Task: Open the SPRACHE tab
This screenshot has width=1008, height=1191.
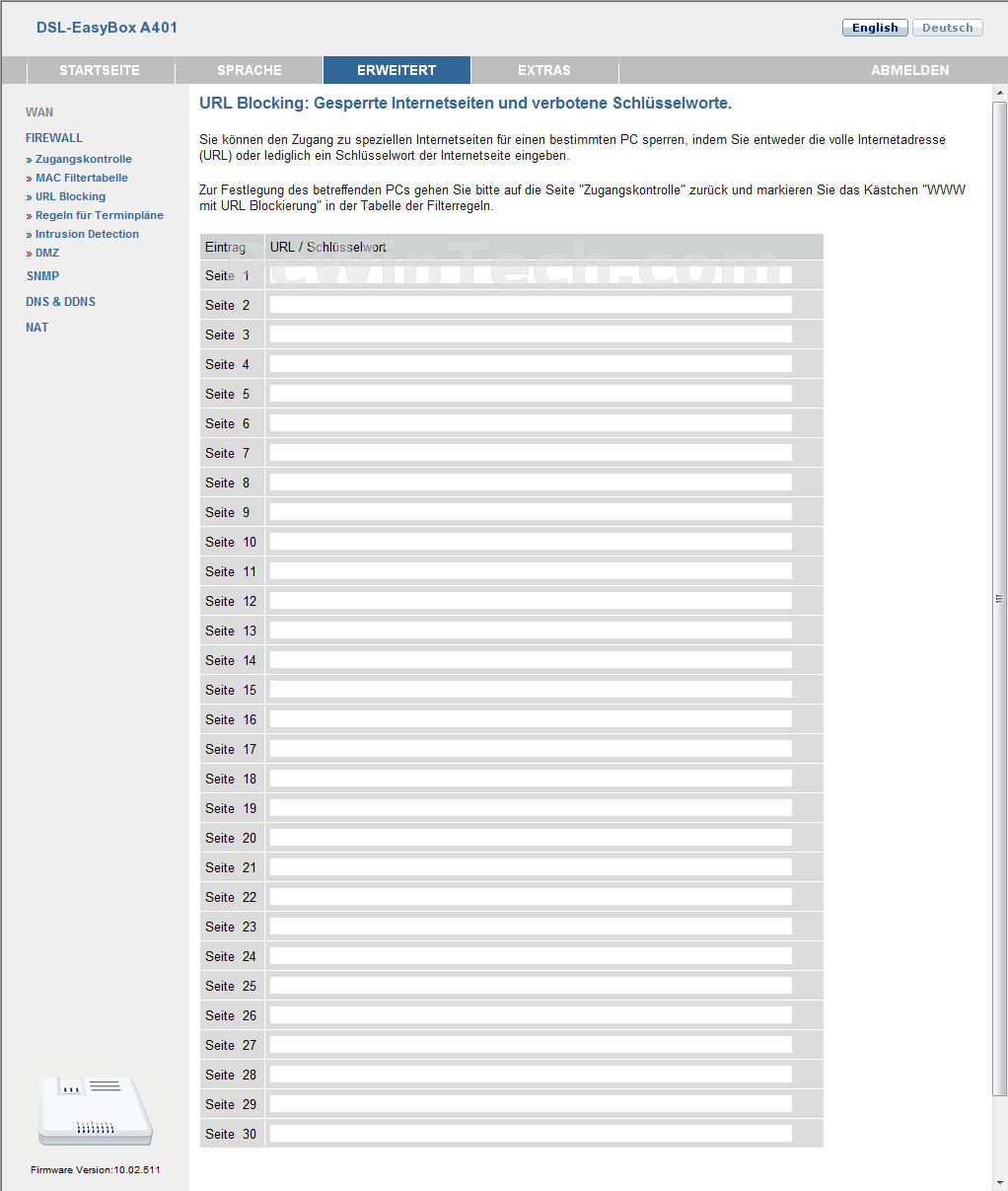Action: [250, 70]
